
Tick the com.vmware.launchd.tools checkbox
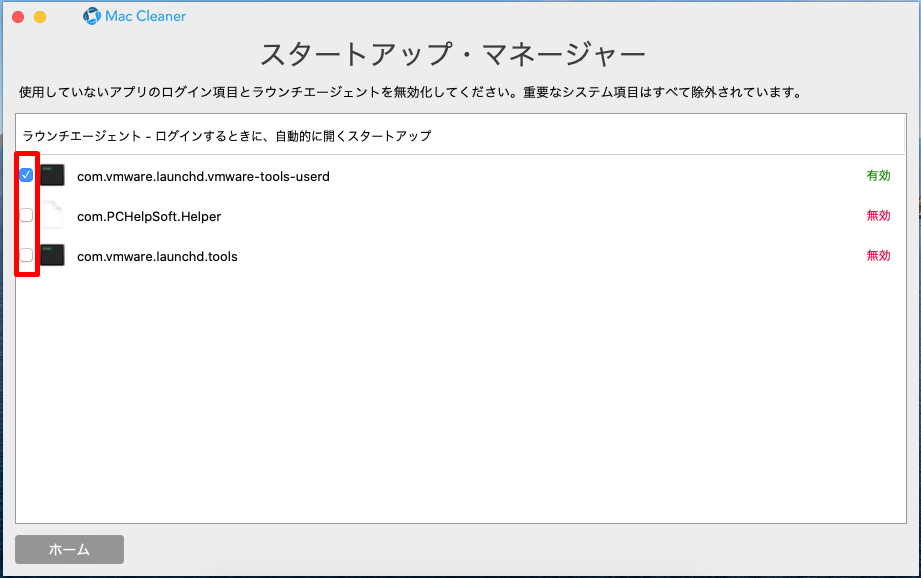point(26,255)
